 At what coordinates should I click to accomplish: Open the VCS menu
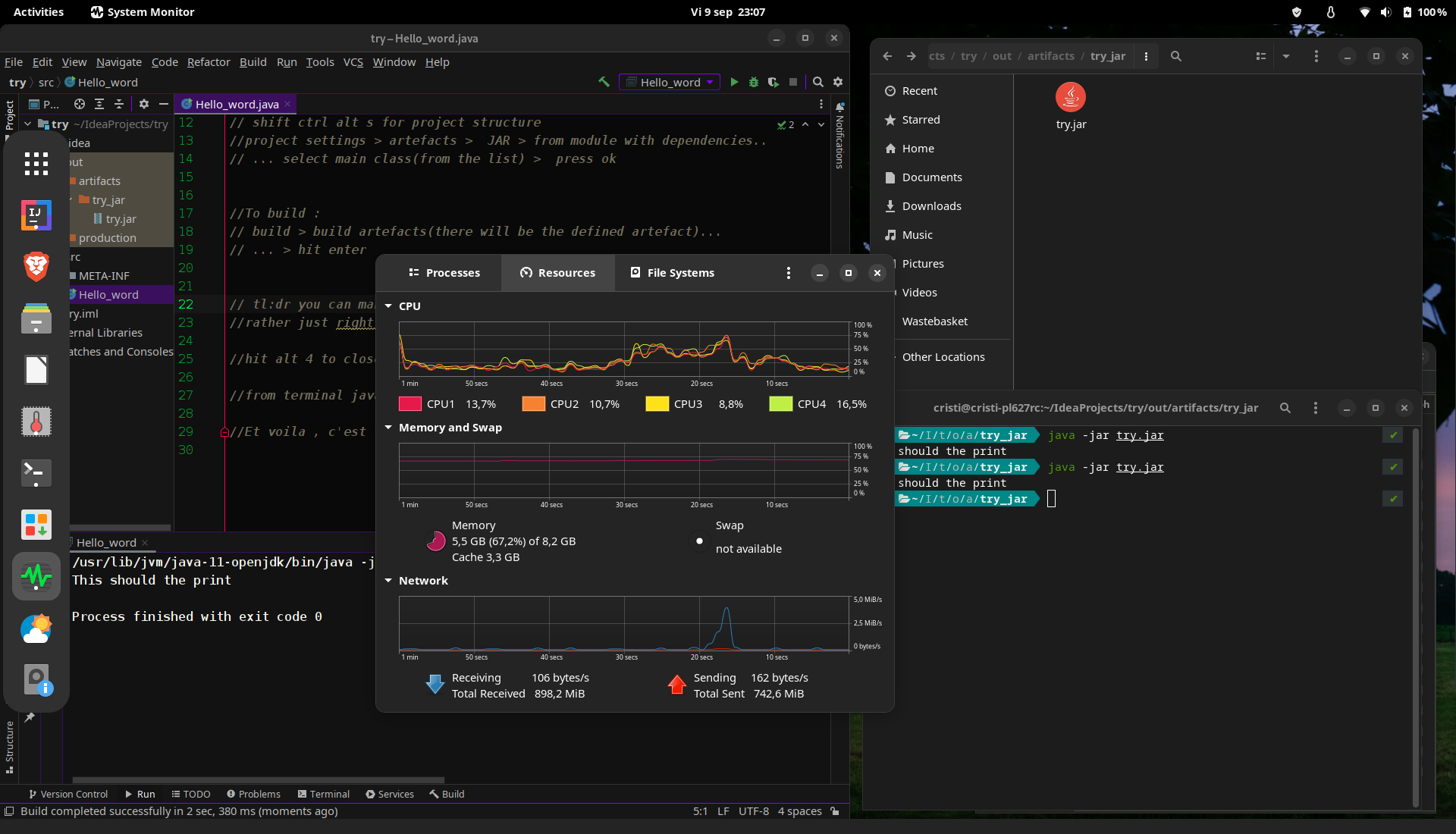coord(353,62)
